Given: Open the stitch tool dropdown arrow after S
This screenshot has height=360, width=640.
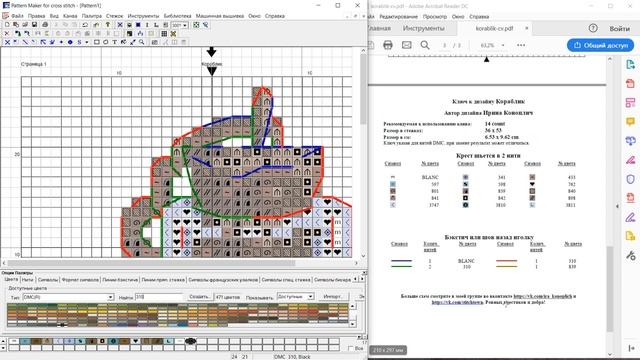Looking at the screenshot, I should coord(86,42).
